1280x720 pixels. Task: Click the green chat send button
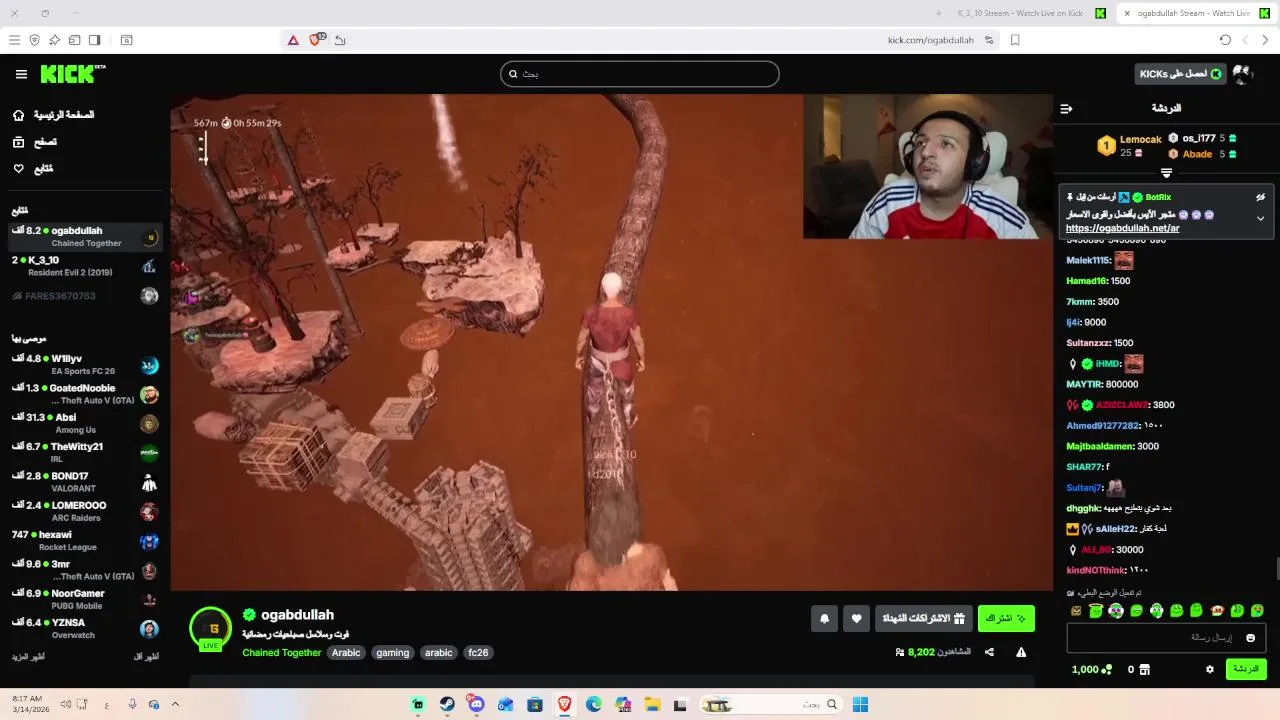(1246, 669)
